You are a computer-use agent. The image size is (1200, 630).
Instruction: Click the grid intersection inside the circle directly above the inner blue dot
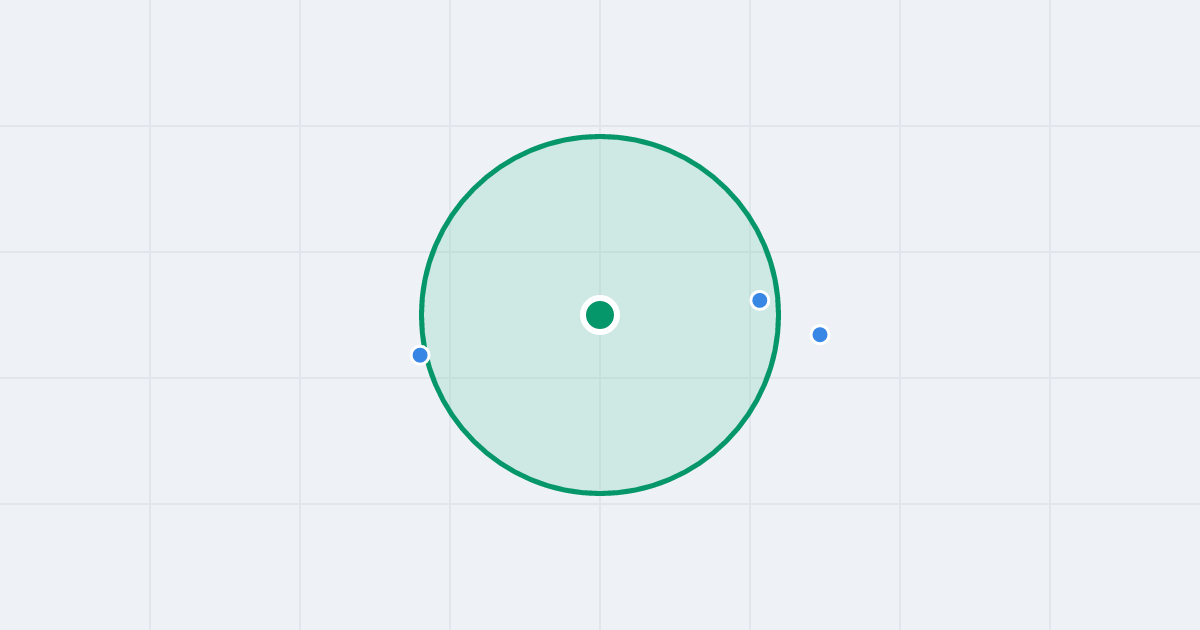click(x=750, y=252)
